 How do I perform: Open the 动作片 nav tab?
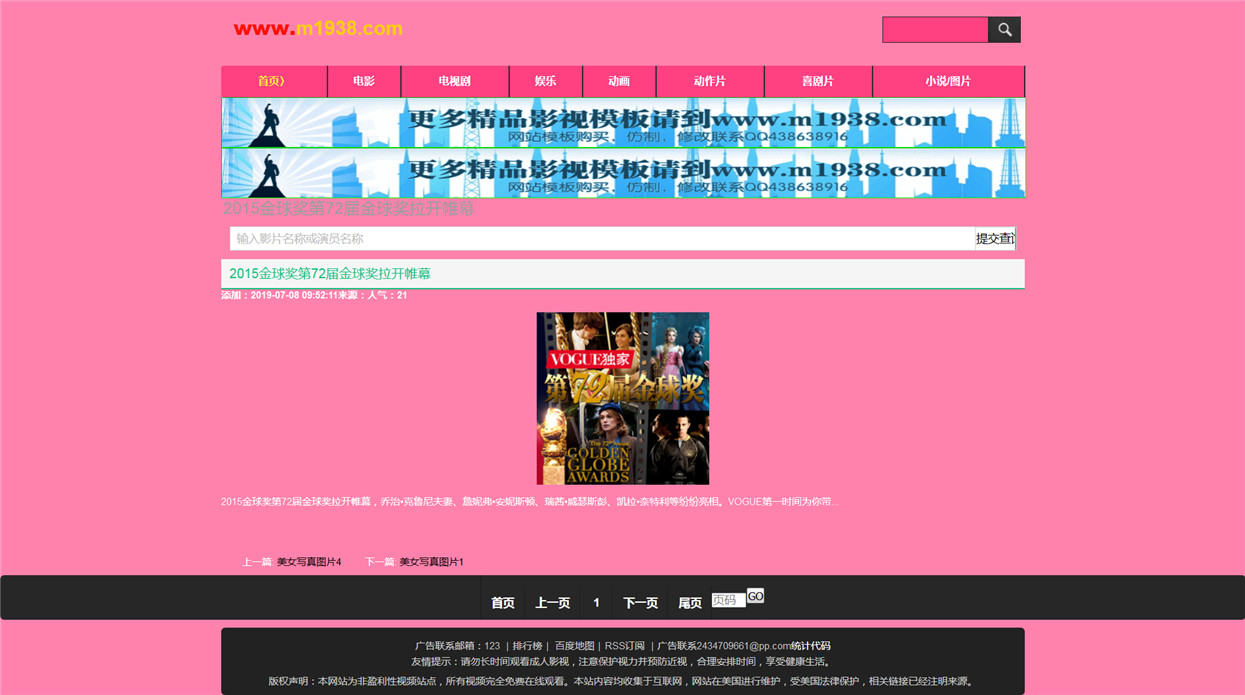click(x=710, y=81)
